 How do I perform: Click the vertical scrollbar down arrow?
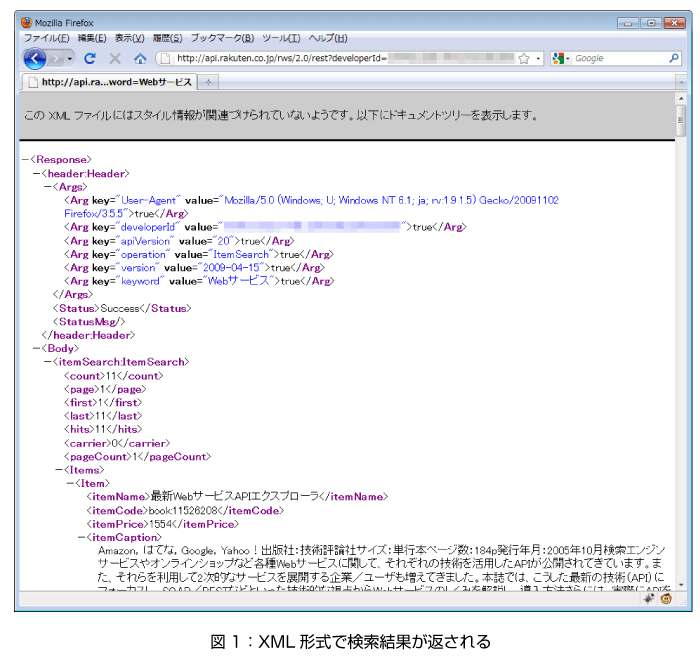[x=681, y=585]
